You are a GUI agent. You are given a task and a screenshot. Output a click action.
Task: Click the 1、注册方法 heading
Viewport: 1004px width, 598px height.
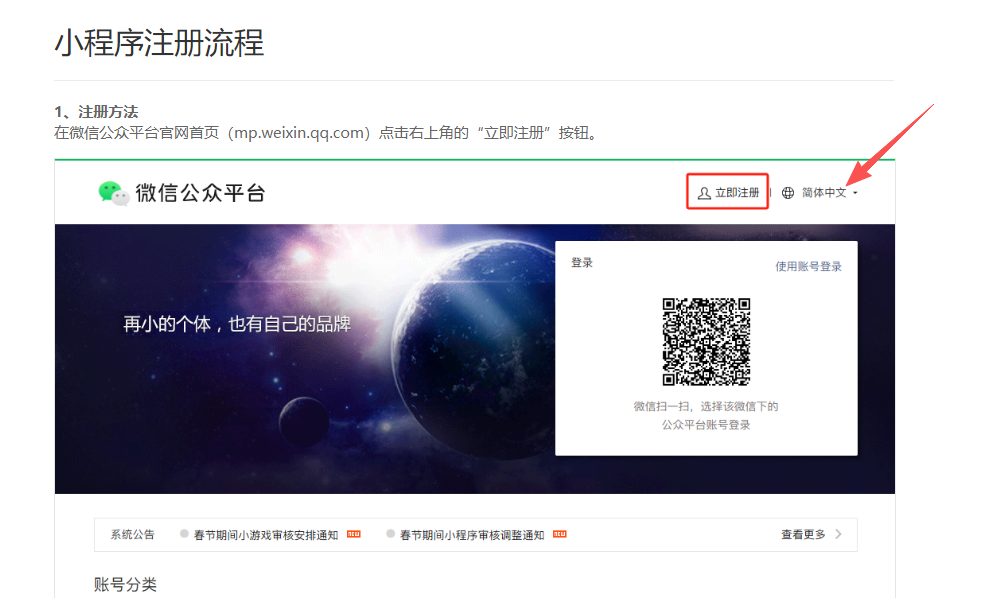(x=96, y=112)
